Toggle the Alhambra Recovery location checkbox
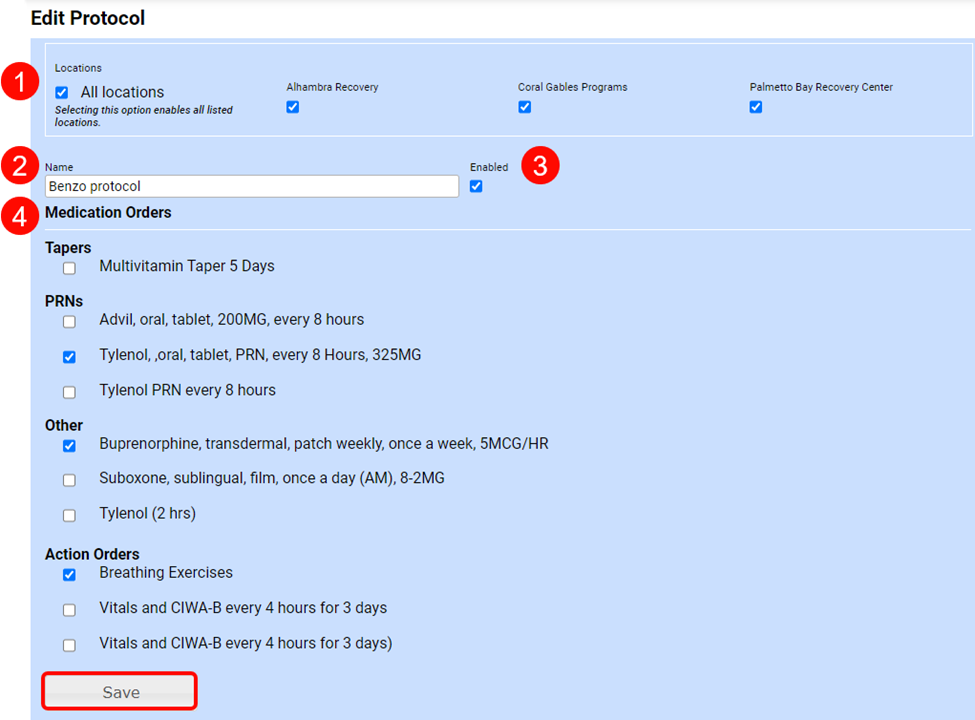 tap(293, 107)
